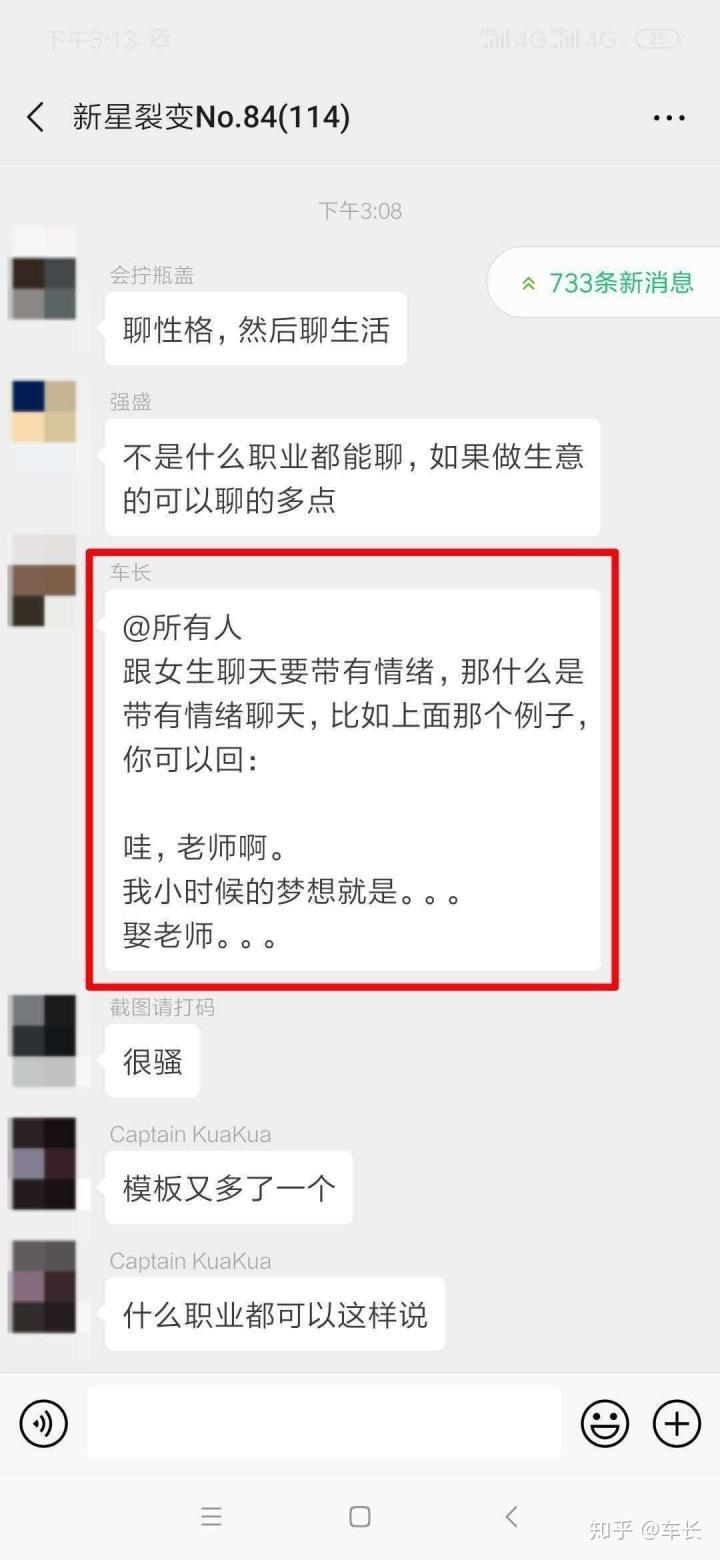This screenshot has height=1560, width=720.
Task: Jump to 733条新消息 unread messages
Action: point(606,283)
